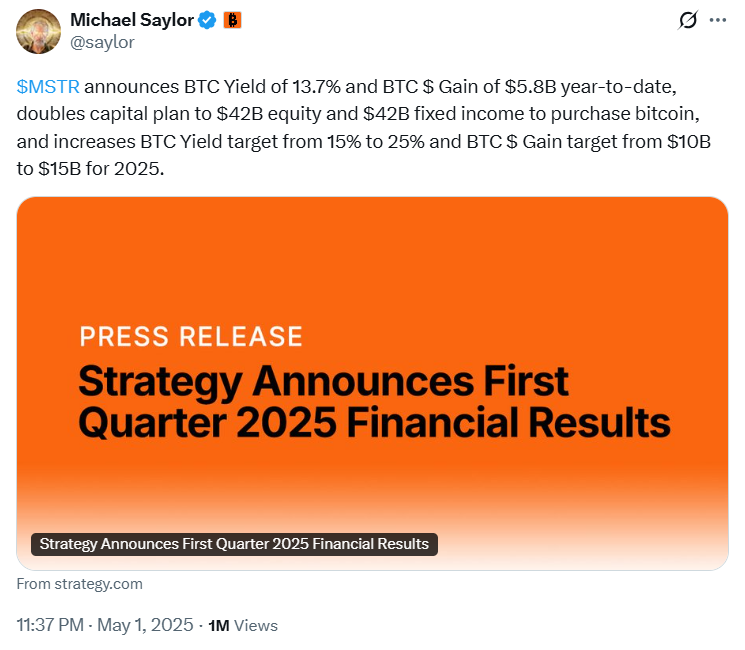Viewport: 745px width, 650px height.
Task: Open the Grok icon beside the ellipsis
Action: [x=687, y=20]
